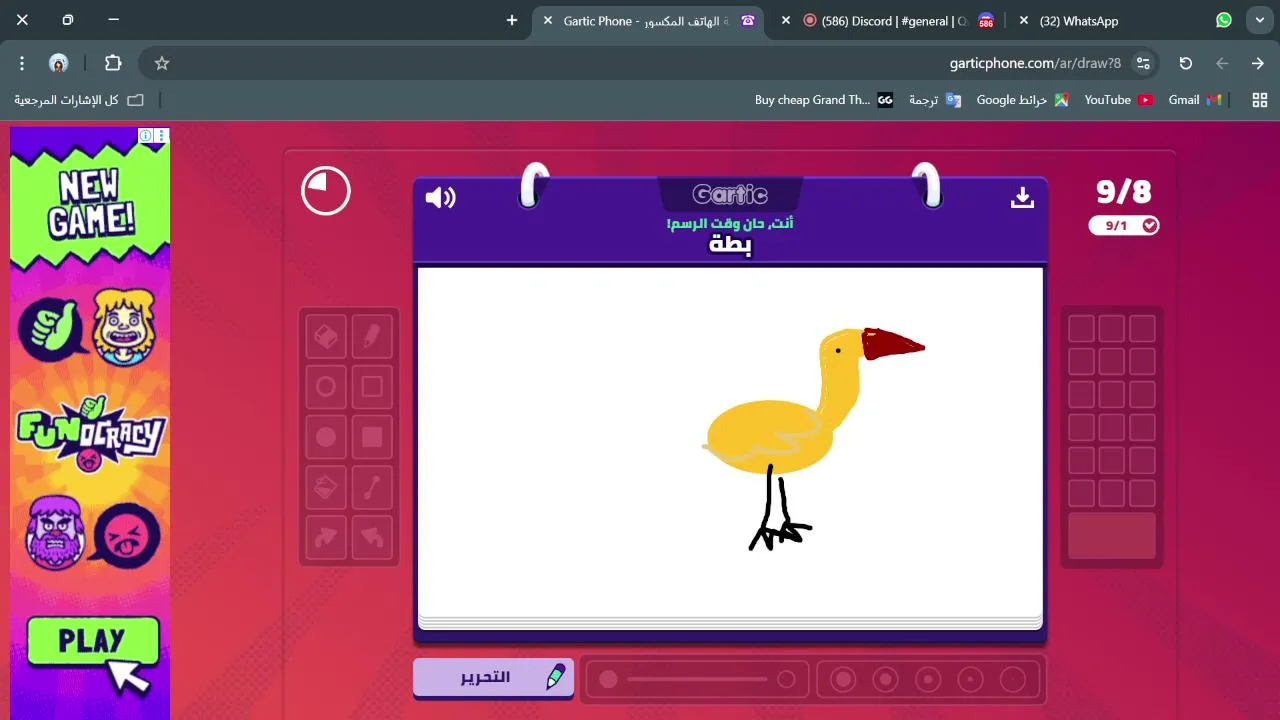Click the round timer clock
The height and width of the screenshot is (720, 1280).
326,190
